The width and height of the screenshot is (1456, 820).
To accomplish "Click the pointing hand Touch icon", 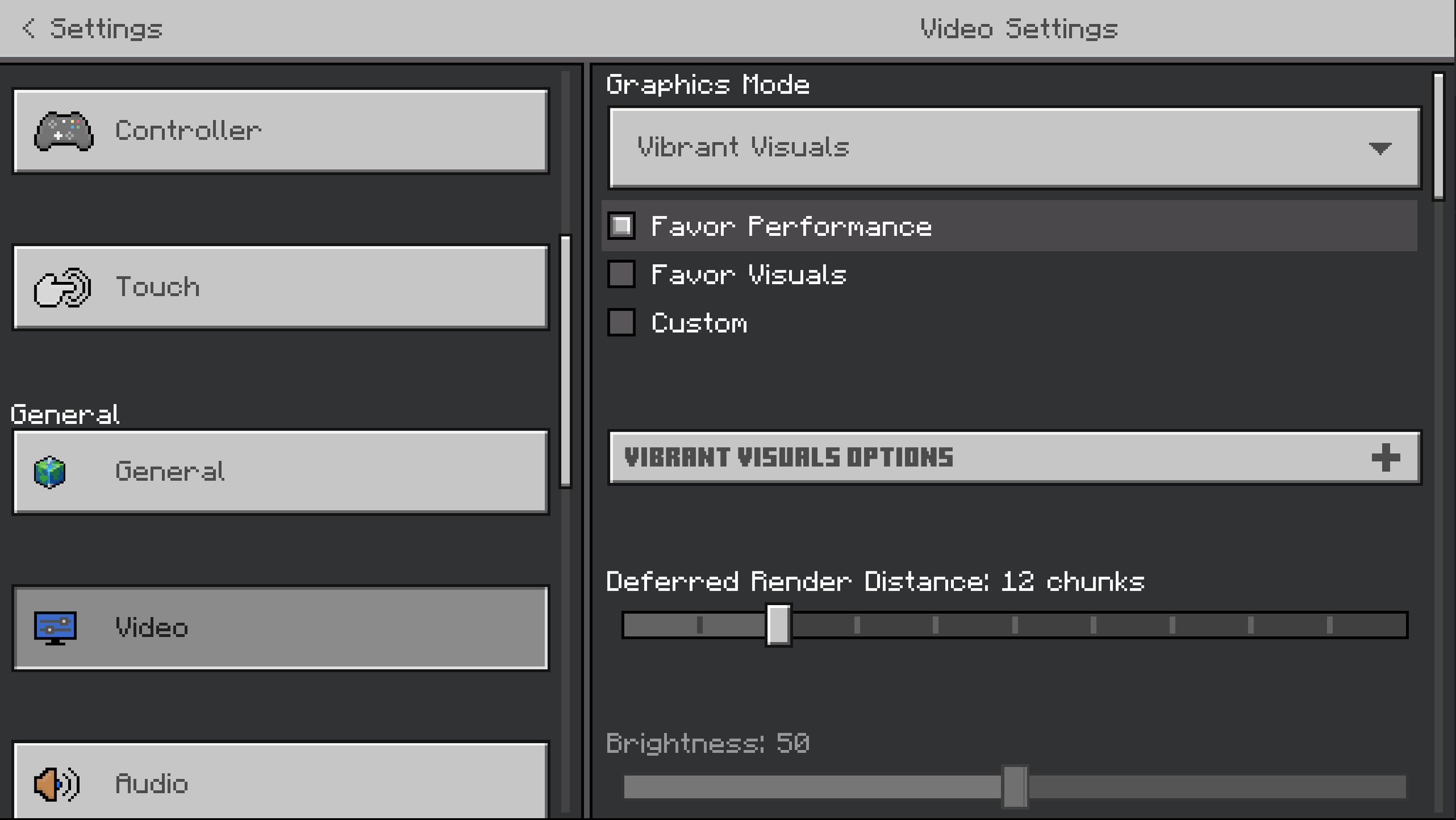I will click(62, 287).
